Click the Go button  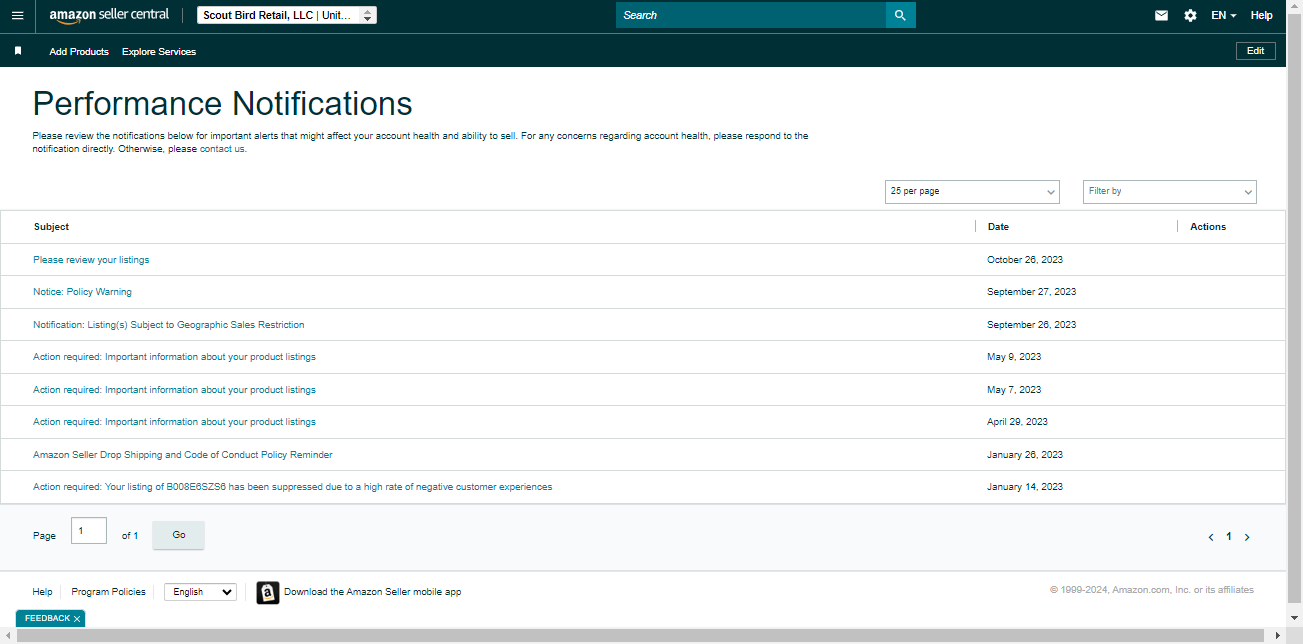tap(178, 535)
